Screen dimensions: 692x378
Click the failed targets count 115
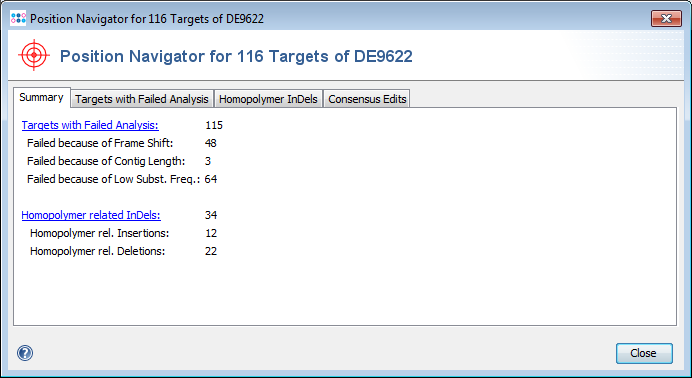(214, 125)
